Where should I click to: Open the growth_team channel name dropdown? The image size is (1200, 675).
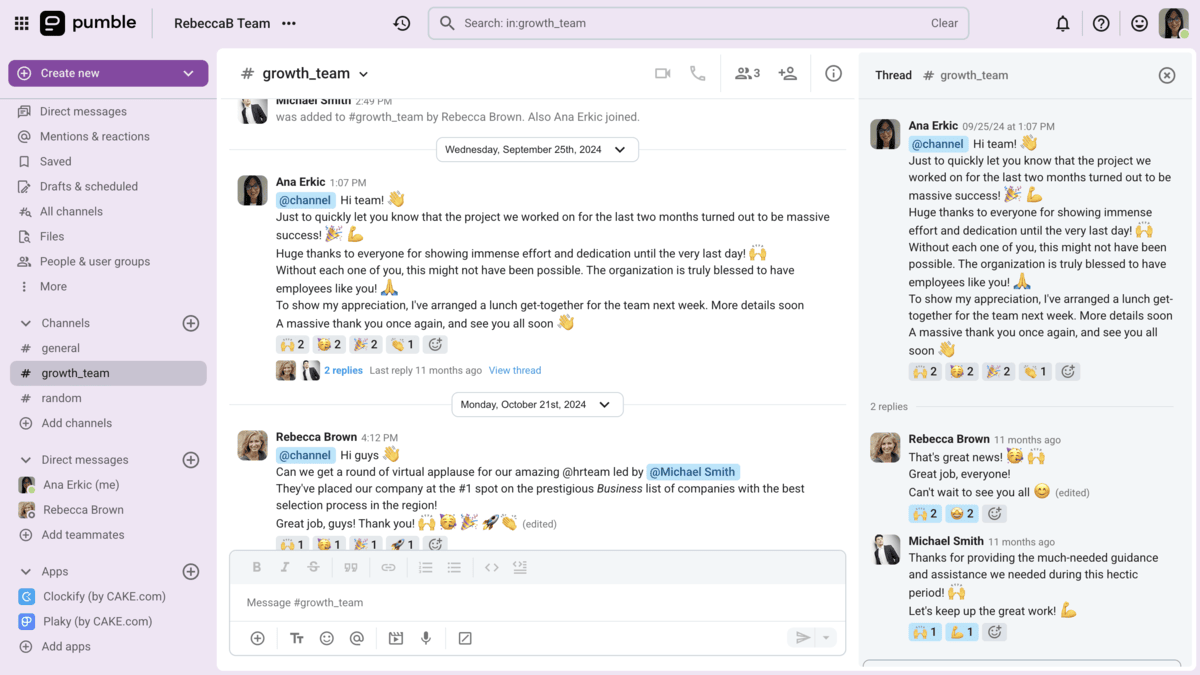point(363,72)
